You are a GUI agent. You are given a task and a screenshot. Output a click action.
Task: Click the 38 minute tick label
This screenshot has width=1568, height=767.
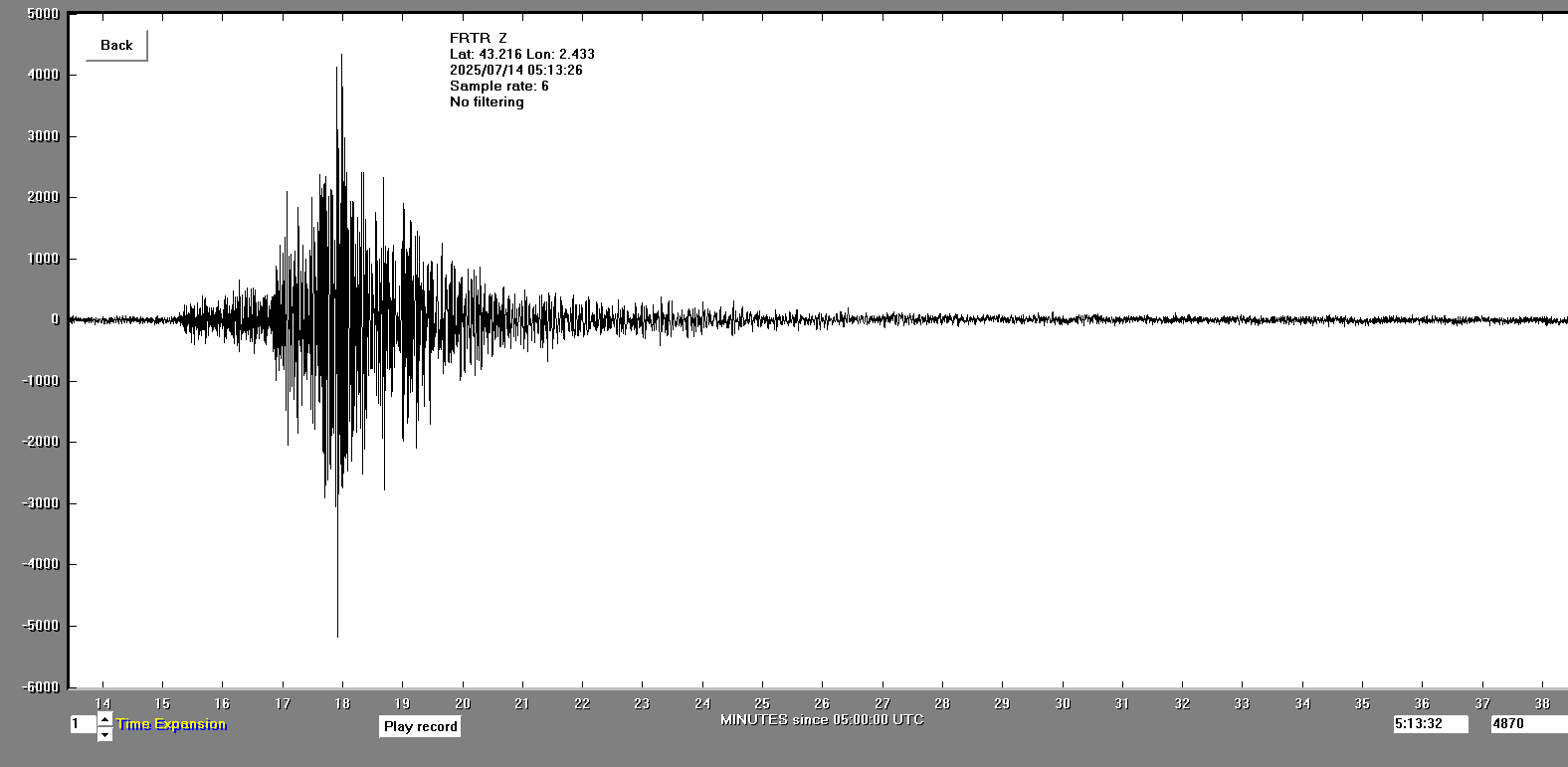tap(1542, 703)
